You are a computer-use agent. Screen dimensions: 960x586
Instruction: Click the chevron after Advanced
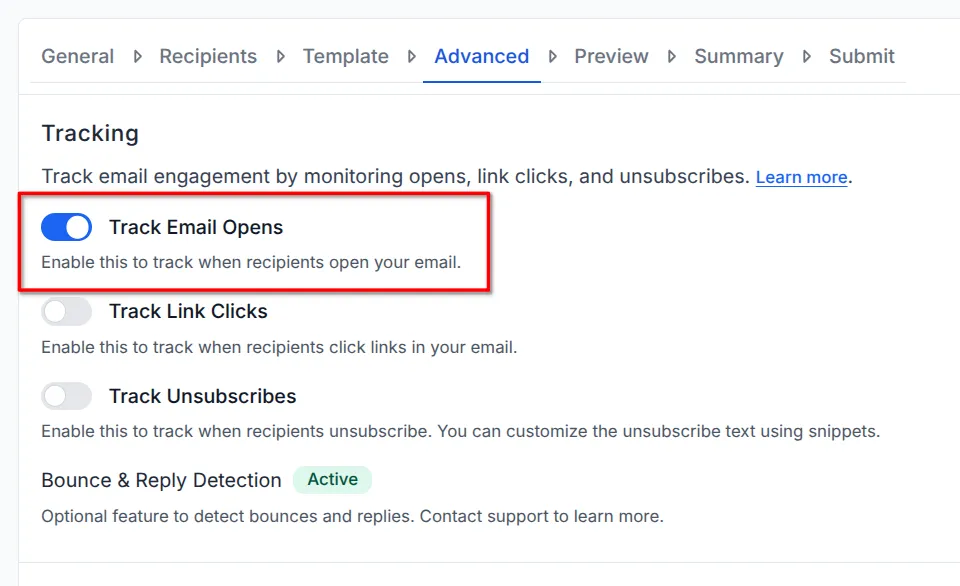click(552, 57)
